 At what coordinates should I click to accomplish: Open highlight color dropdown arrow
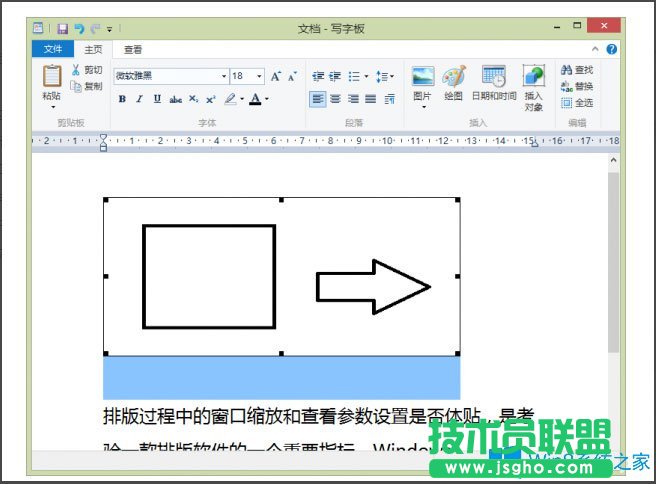point(242,99)
